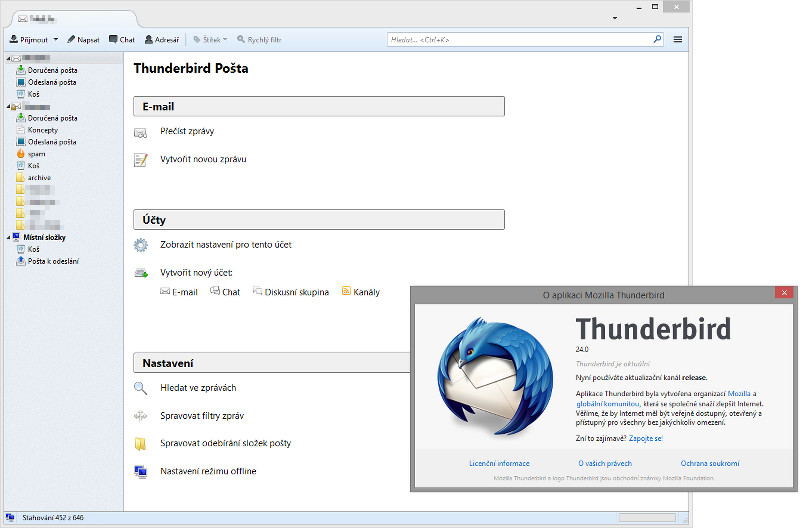Click the search messages magnifier icon

pyautogui.click(x=140, y=389)
